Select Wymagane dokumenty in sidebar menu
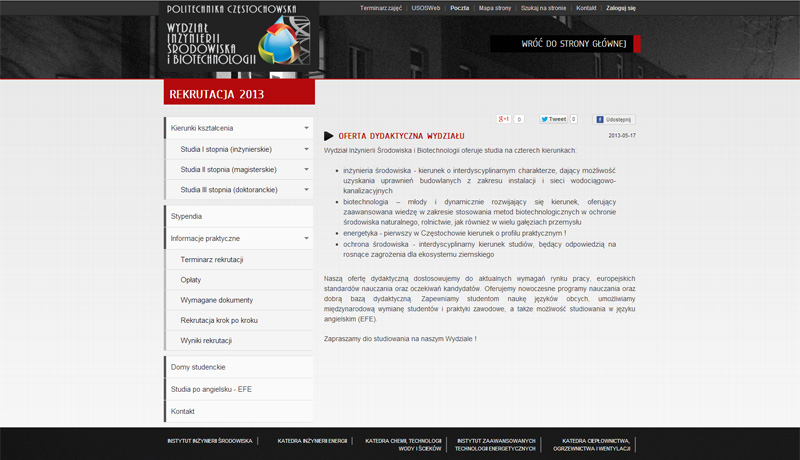800x460 pixels. [239, 300]
